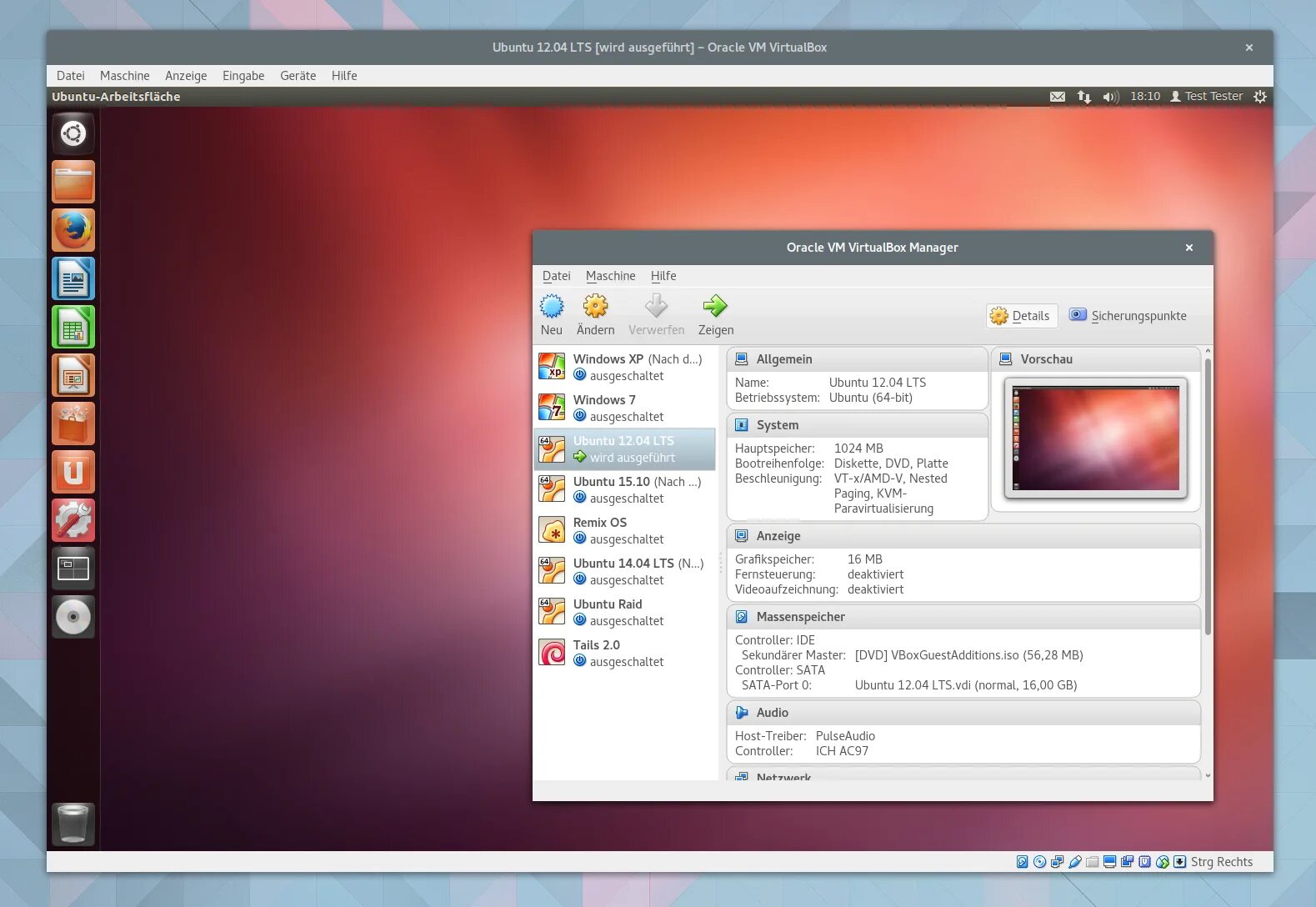Open Dash home from Ubuntu launcher
Viewport: 1316px width, 907px height.
[x=73, y=133]
